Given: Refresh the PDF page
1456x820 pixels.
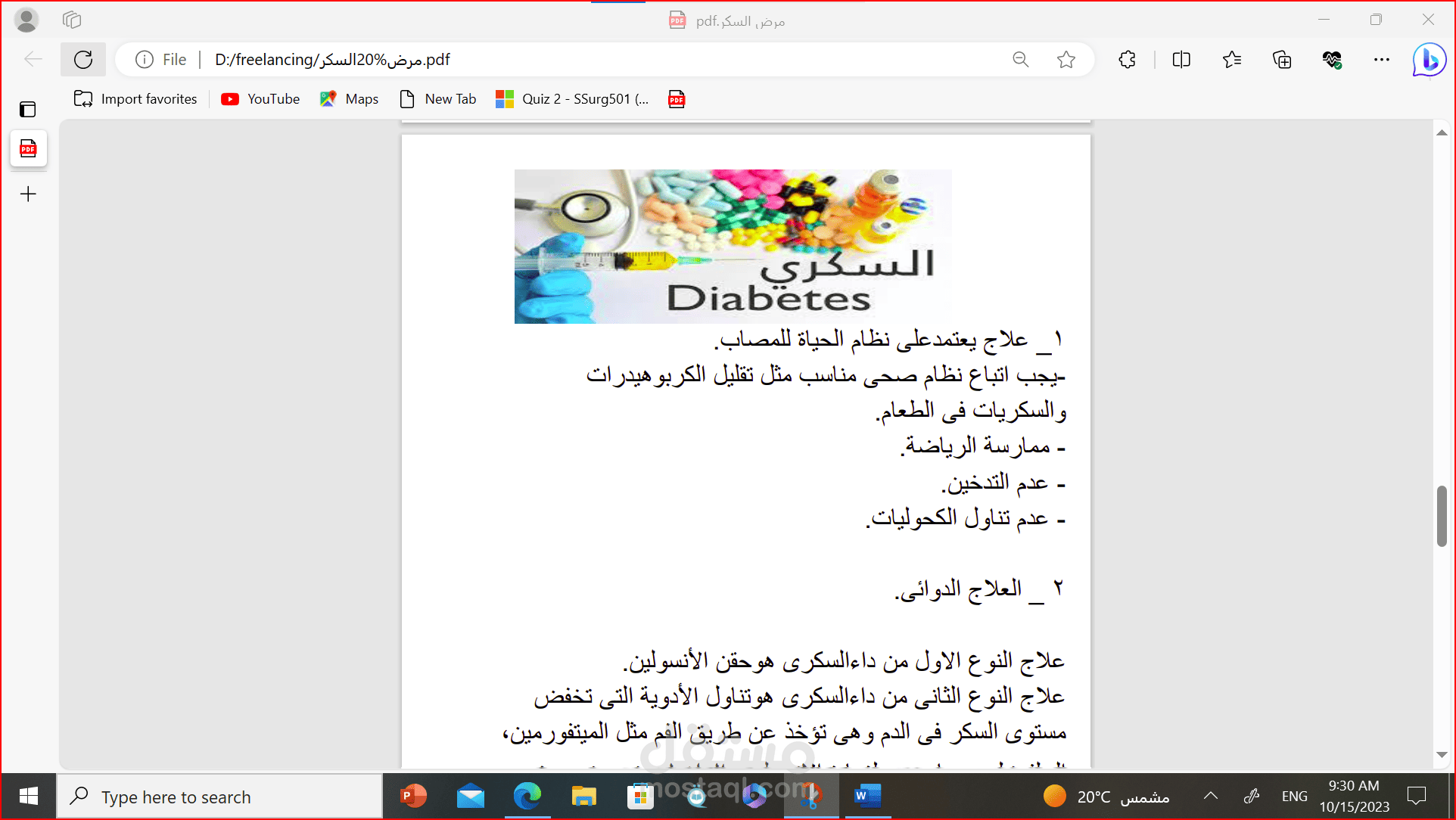Looking at the screenshot, I should pyautogui.click(x=83, y=60).
